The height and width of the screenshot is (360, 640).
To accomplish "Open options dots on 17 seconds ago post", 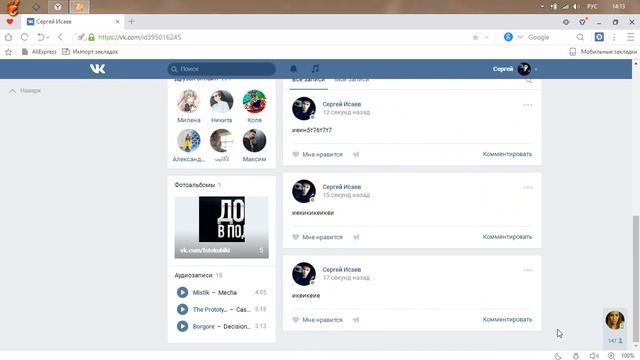I will point(528,270).
